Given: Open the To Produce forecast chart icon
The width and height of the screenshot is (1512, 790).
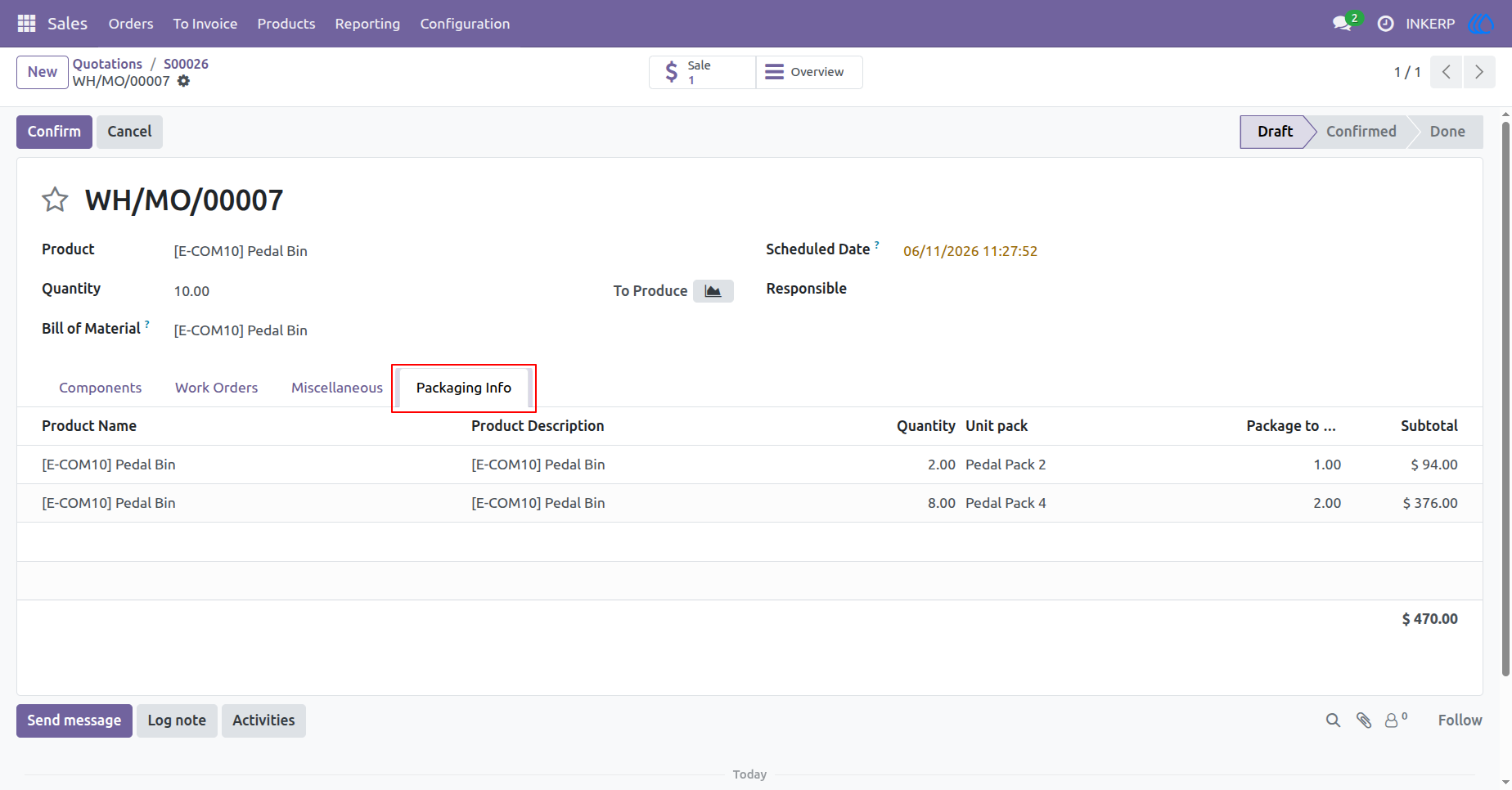Looking at the screenshot, I should [713, 291].
